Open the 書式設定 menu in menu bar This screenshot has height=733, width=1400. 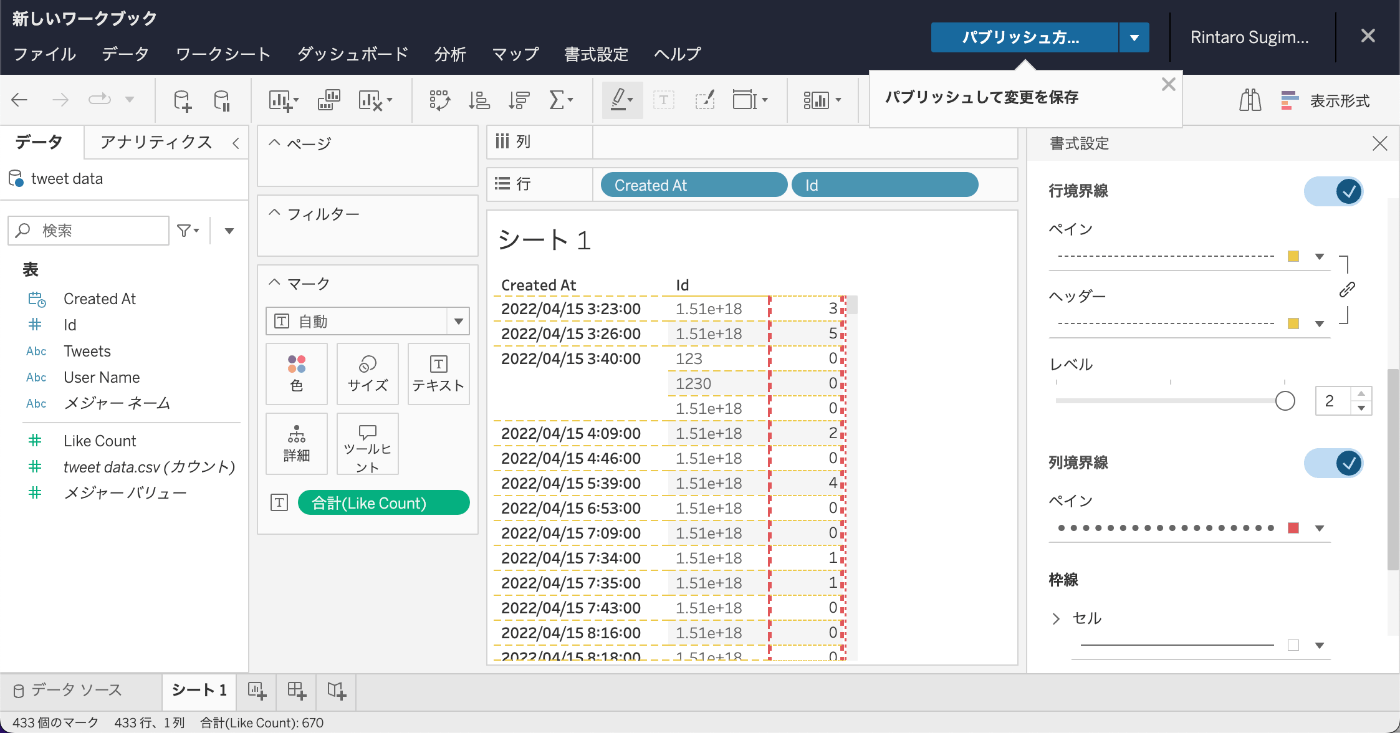[x=596, y=54]
